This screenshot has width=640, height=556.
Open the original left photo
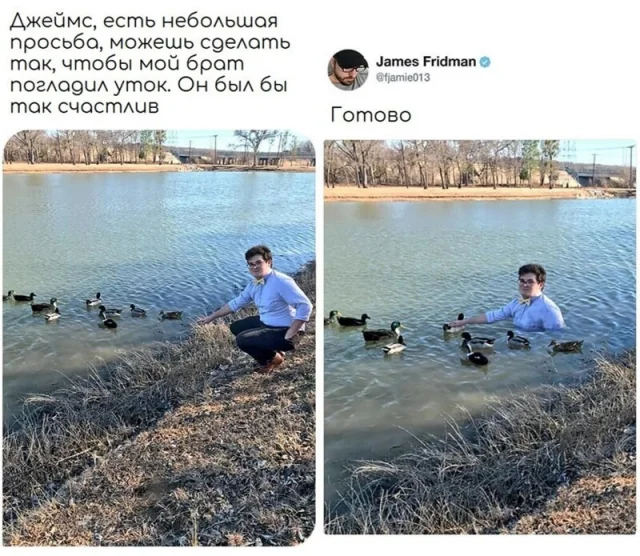click(159, 338)
